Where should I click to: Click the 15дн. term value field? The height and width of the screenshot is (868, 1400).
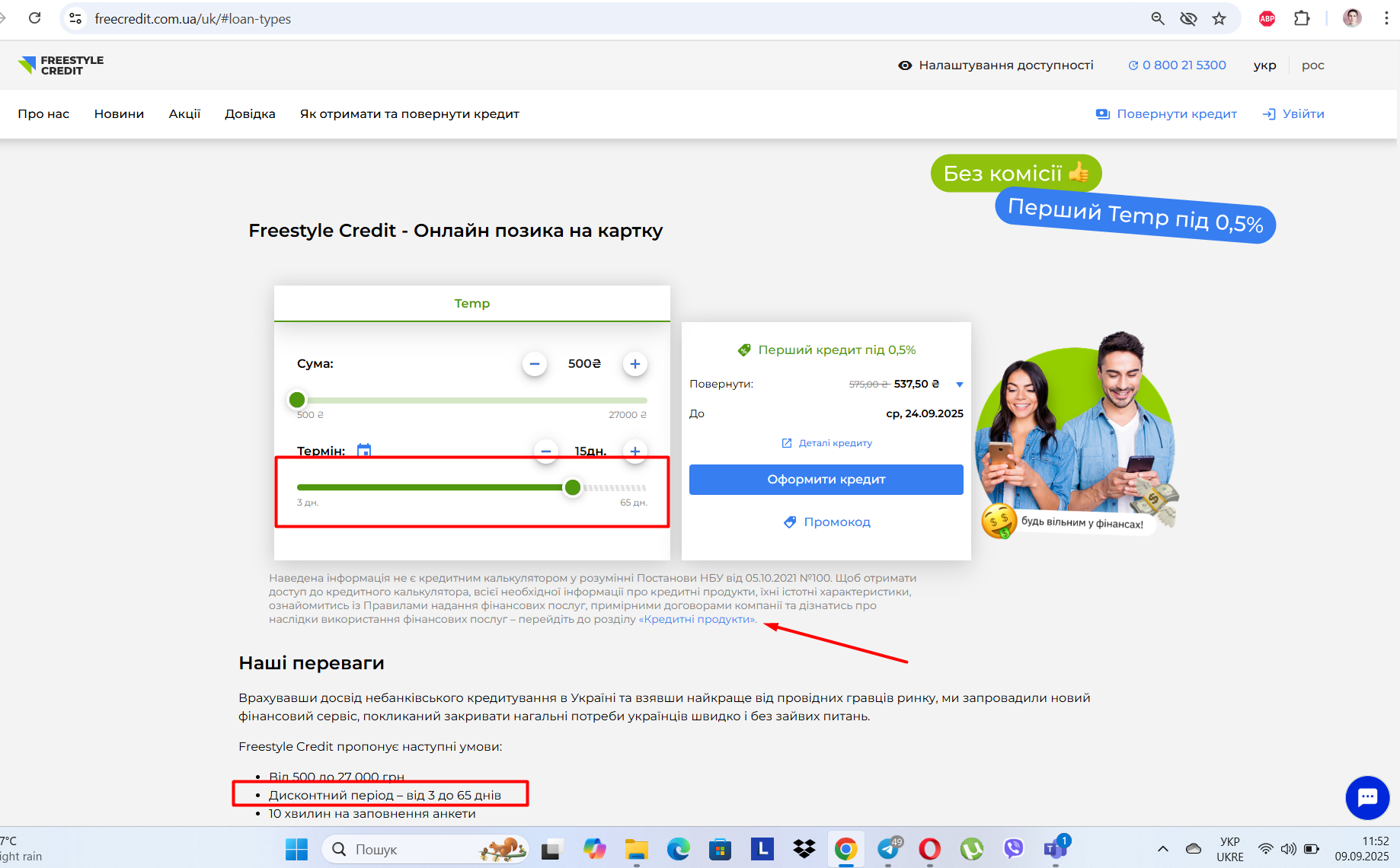[590, 451]
